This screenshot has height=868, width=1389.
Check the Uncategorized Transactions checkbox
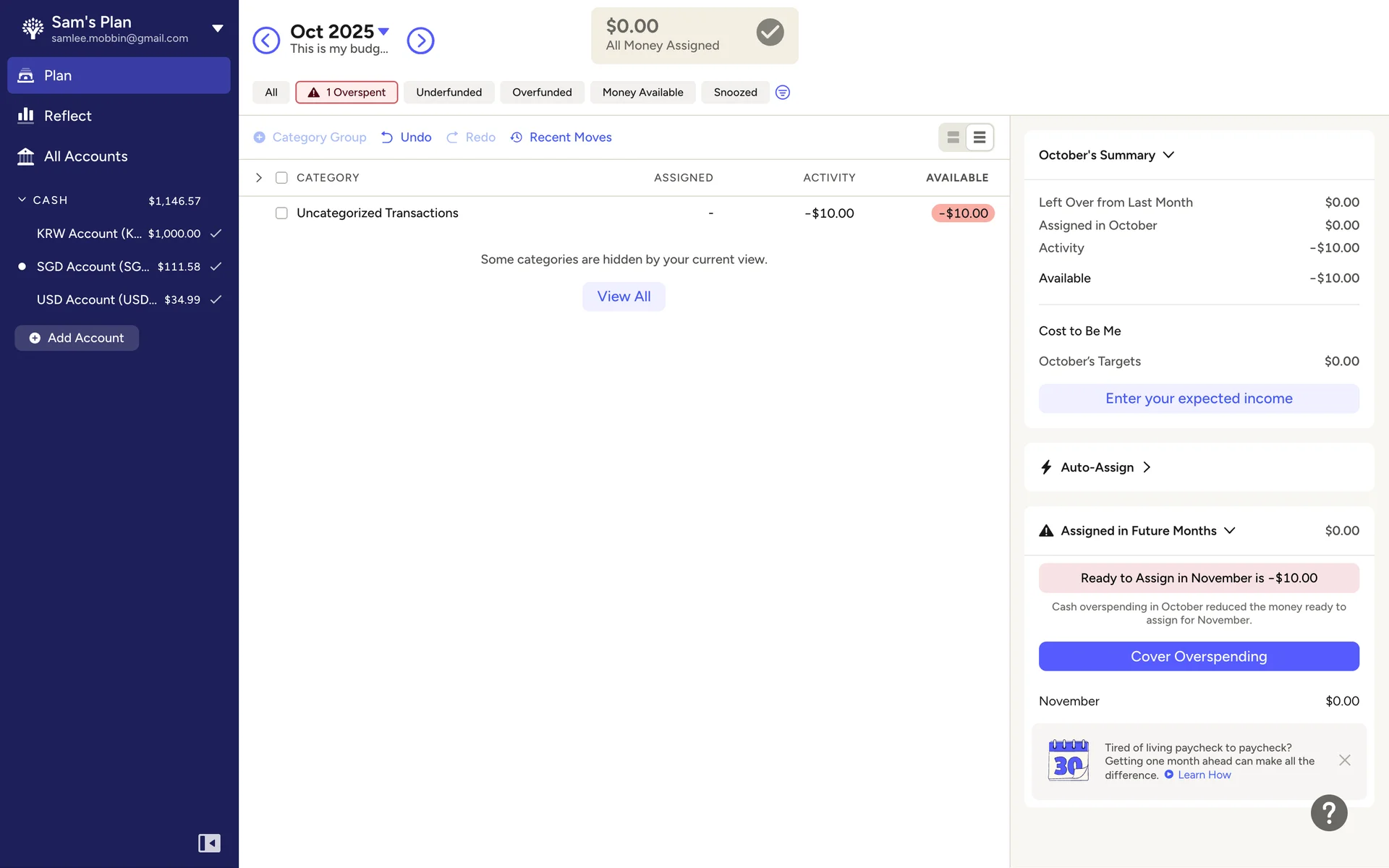(x=281, y=213)
